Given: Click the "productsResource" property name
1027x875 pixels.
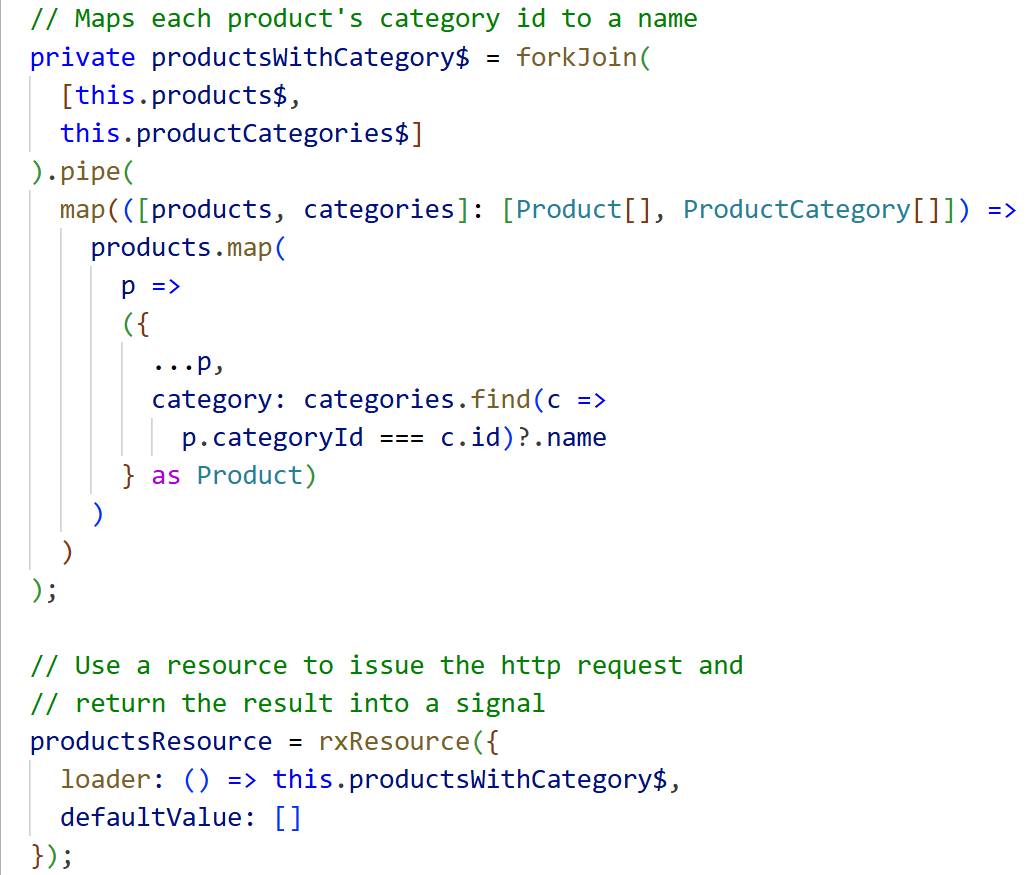Looking at the screenshot, I should tap(151, 741).
